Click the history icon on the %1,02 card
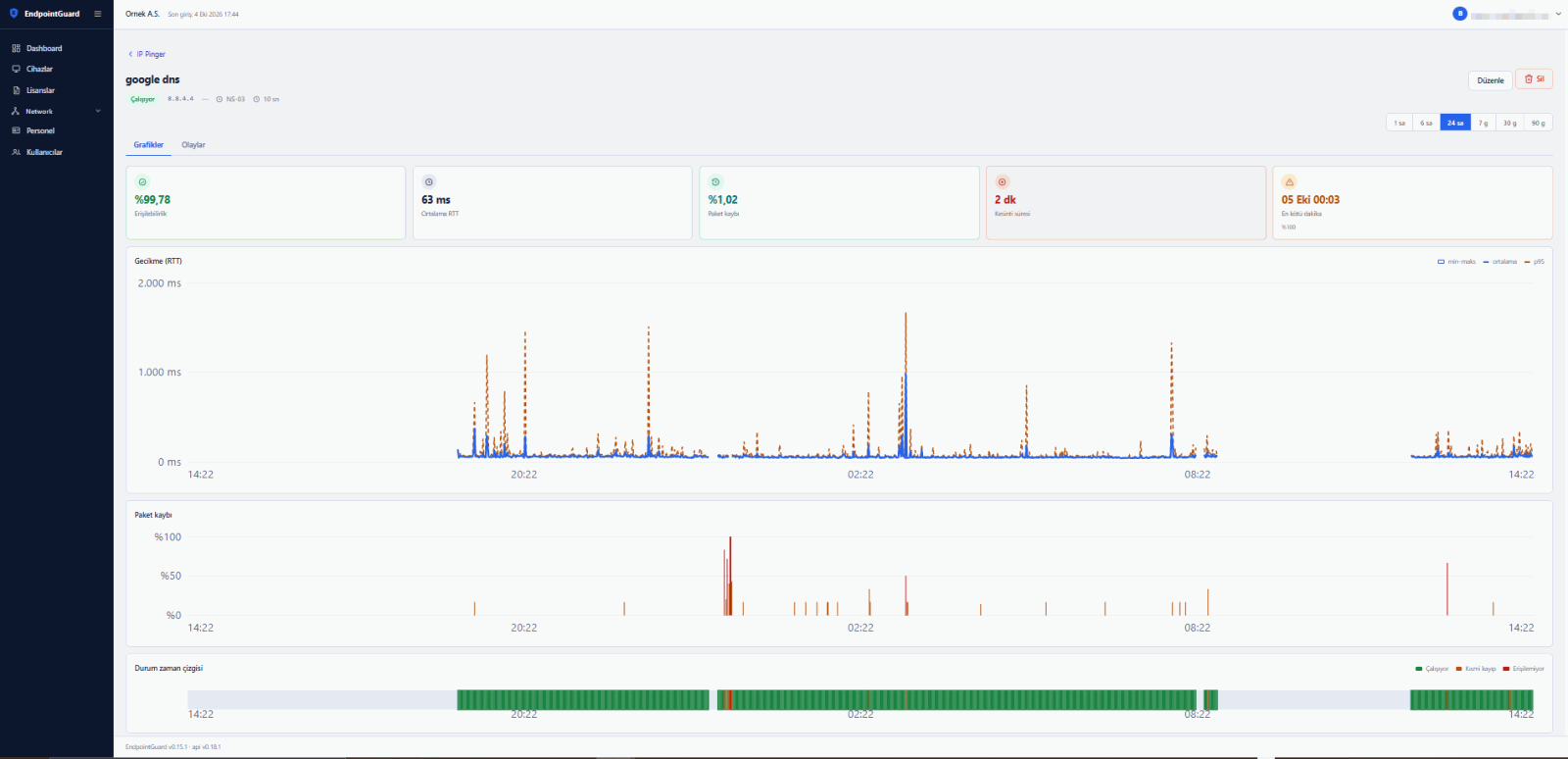The image size is (1568, 759). click(x=715, y=182)
